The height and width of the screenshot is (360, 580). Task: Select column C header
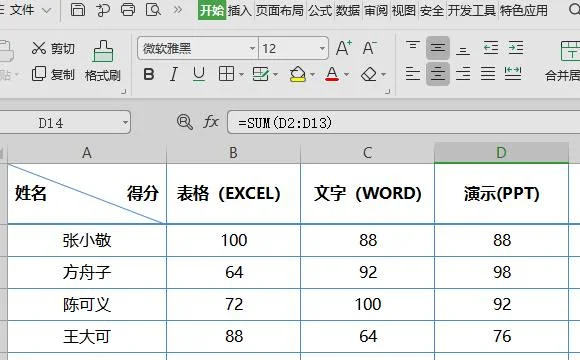[x=368, y=152]
